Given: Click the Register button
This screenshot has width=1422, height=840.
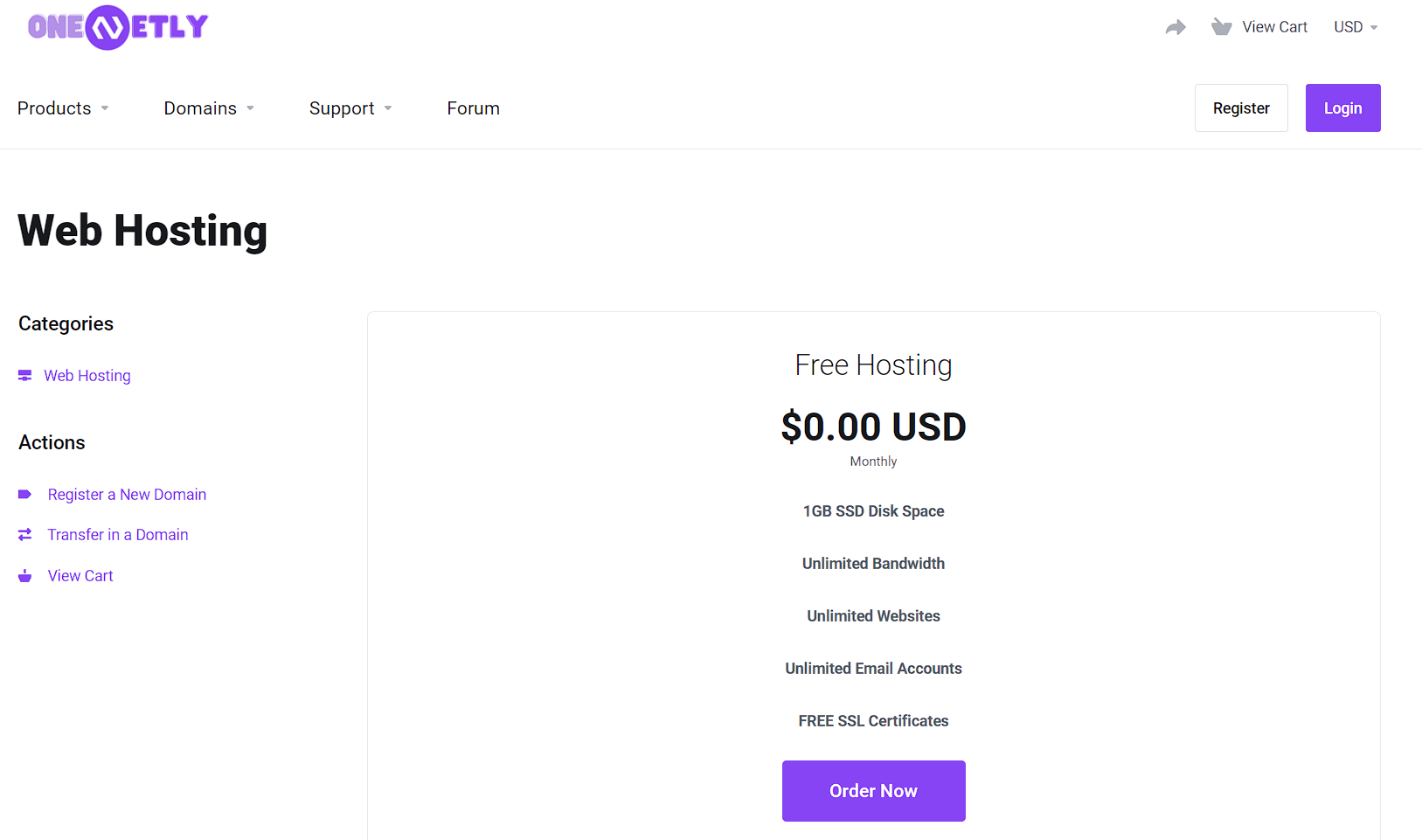Looking at the screenshot, I should pyautogui.click(x=1241, y=108).
